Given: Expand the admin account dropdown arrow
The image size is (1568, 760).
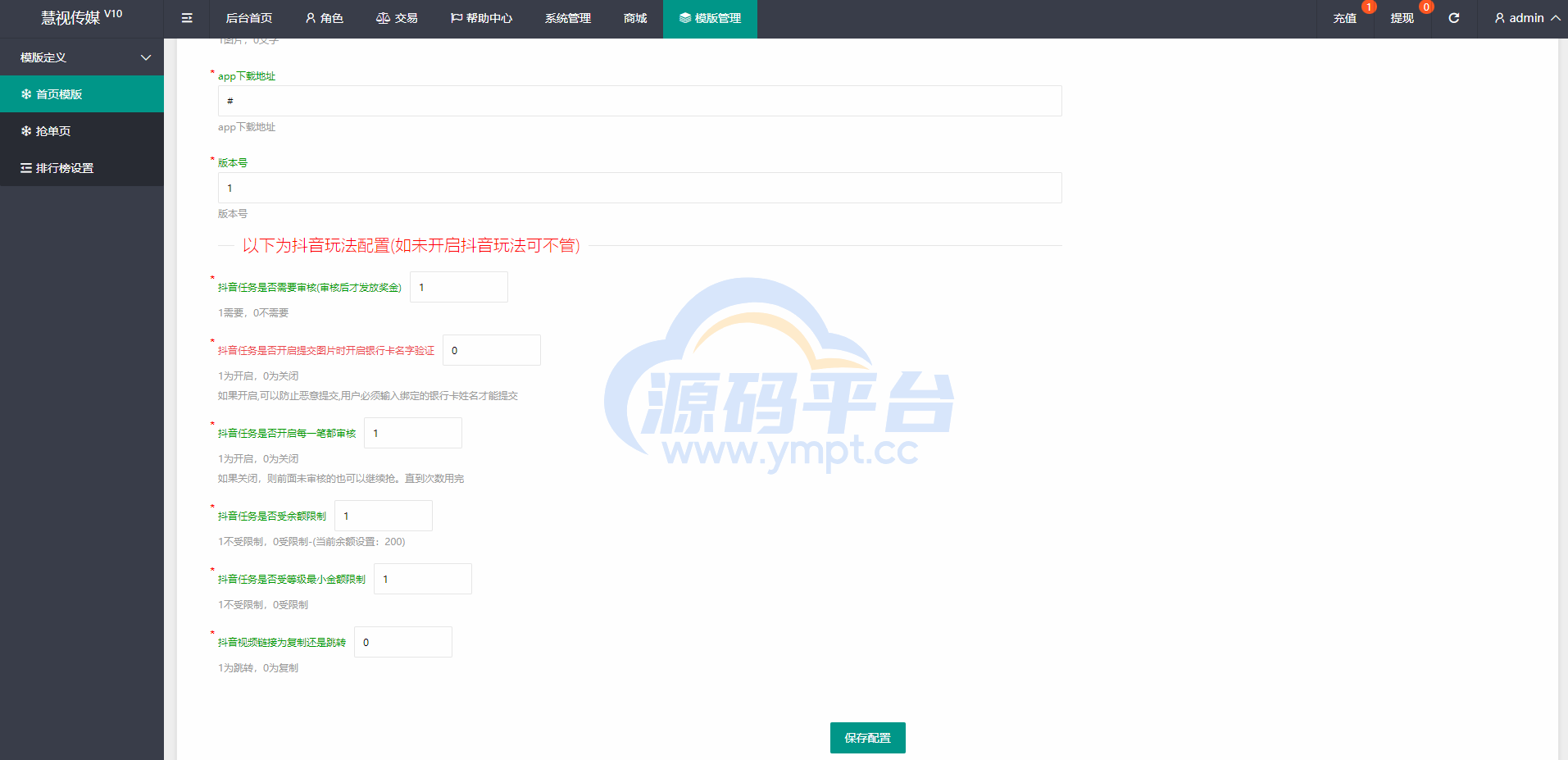Looking at the screenshot, I should (1555, 18).
